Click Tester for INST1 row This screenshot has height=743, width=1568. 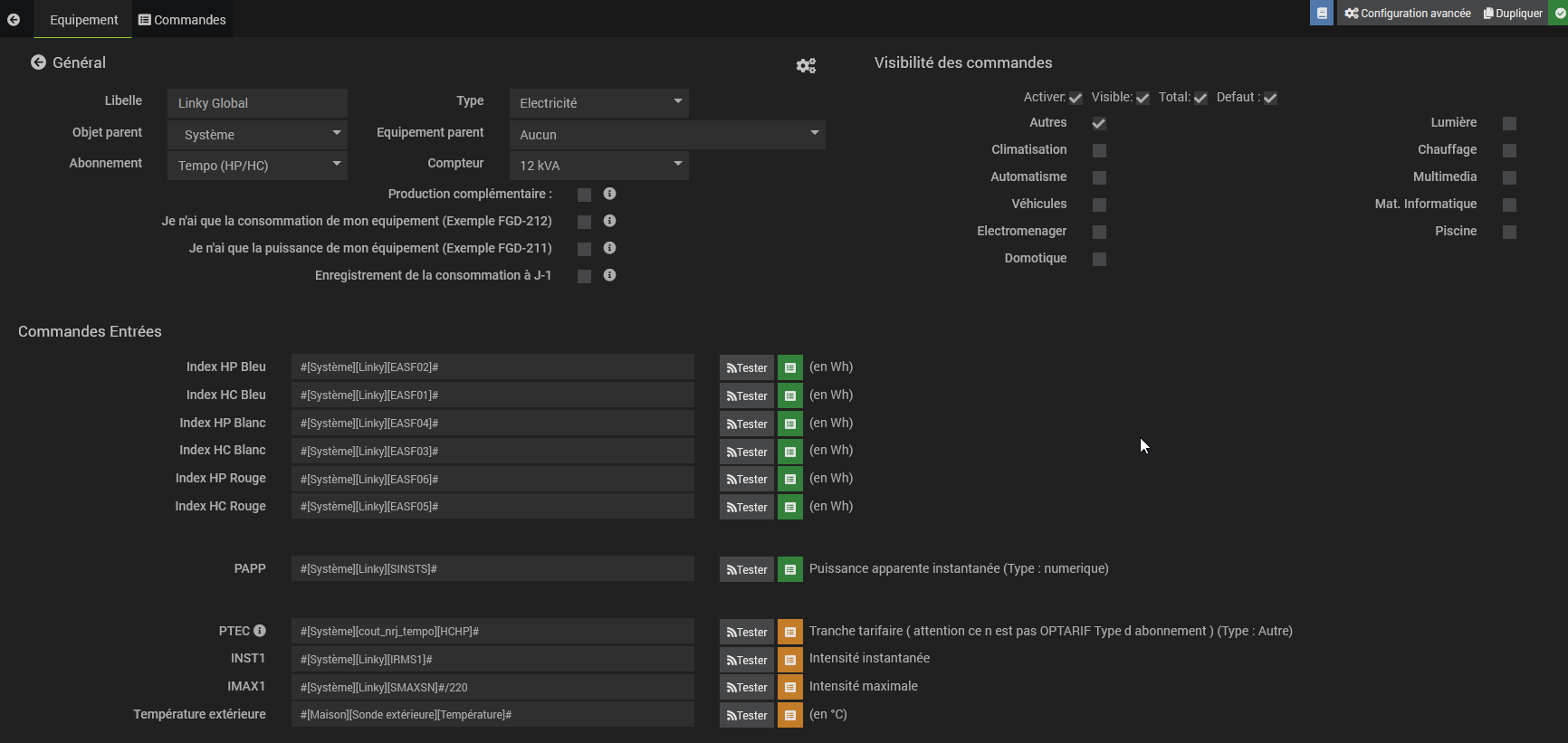click(747, 660)
